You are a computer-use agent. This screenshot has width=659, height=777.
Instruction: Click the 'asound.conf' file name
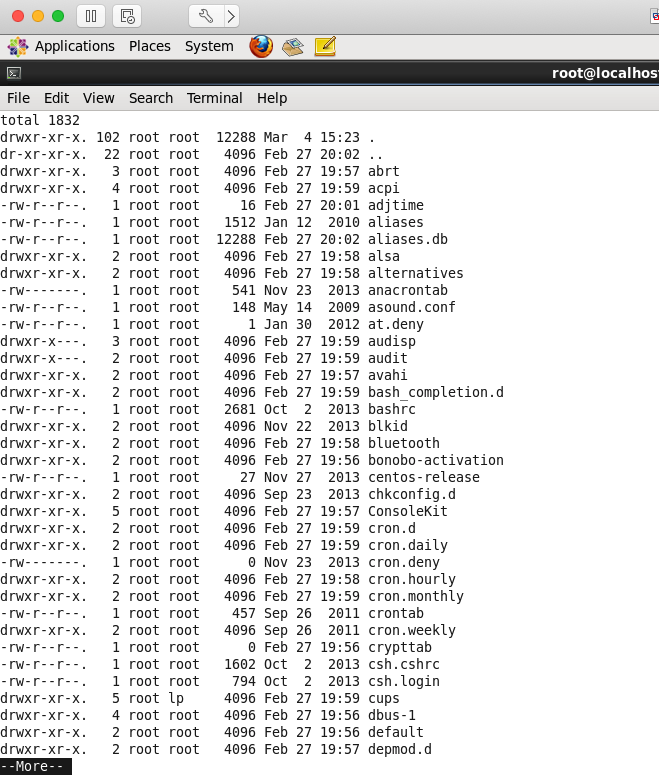click(412, 307)
